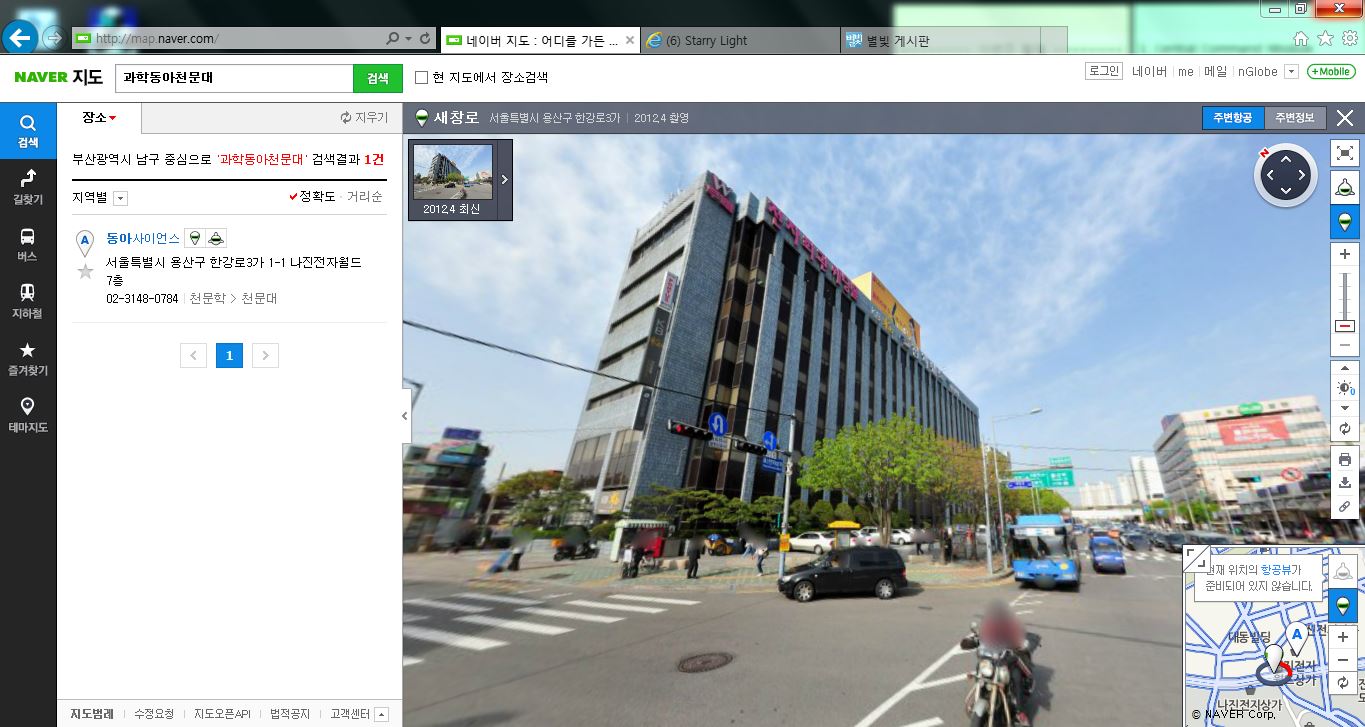Toggle 주변정보 nearby info button
The height and width of the screenshot is (727, 1365).
click(x=1295, y=118)
